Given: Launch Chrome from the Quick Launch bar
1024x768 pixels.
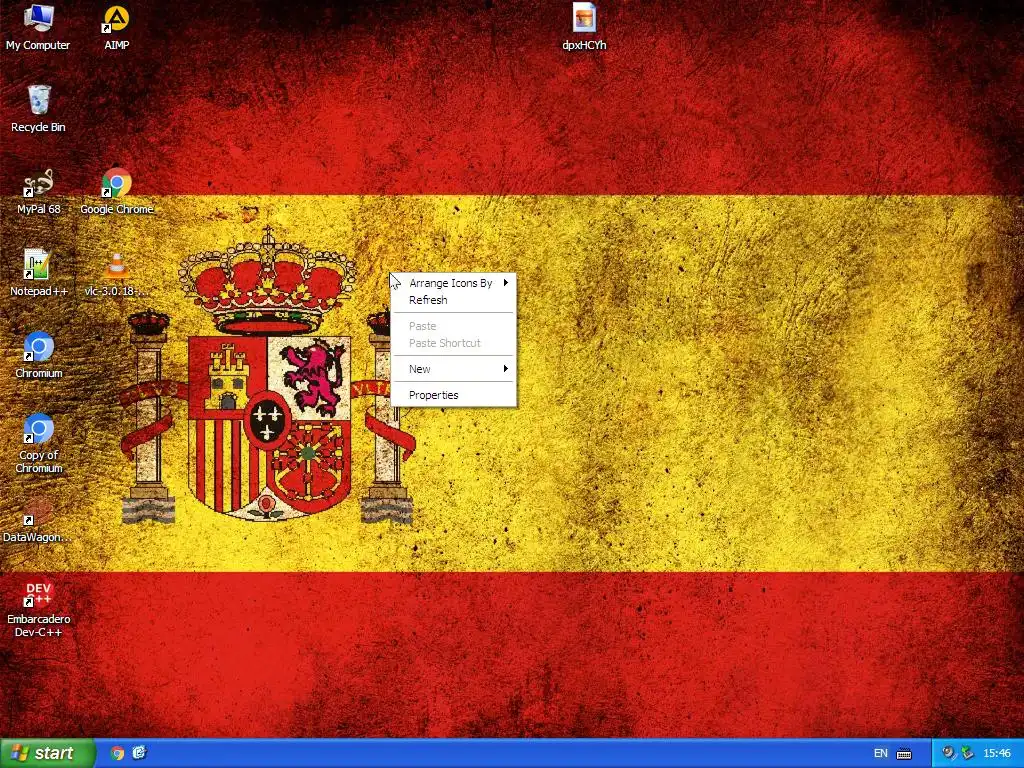Looking at the screenshot, I should pos(117,753).
